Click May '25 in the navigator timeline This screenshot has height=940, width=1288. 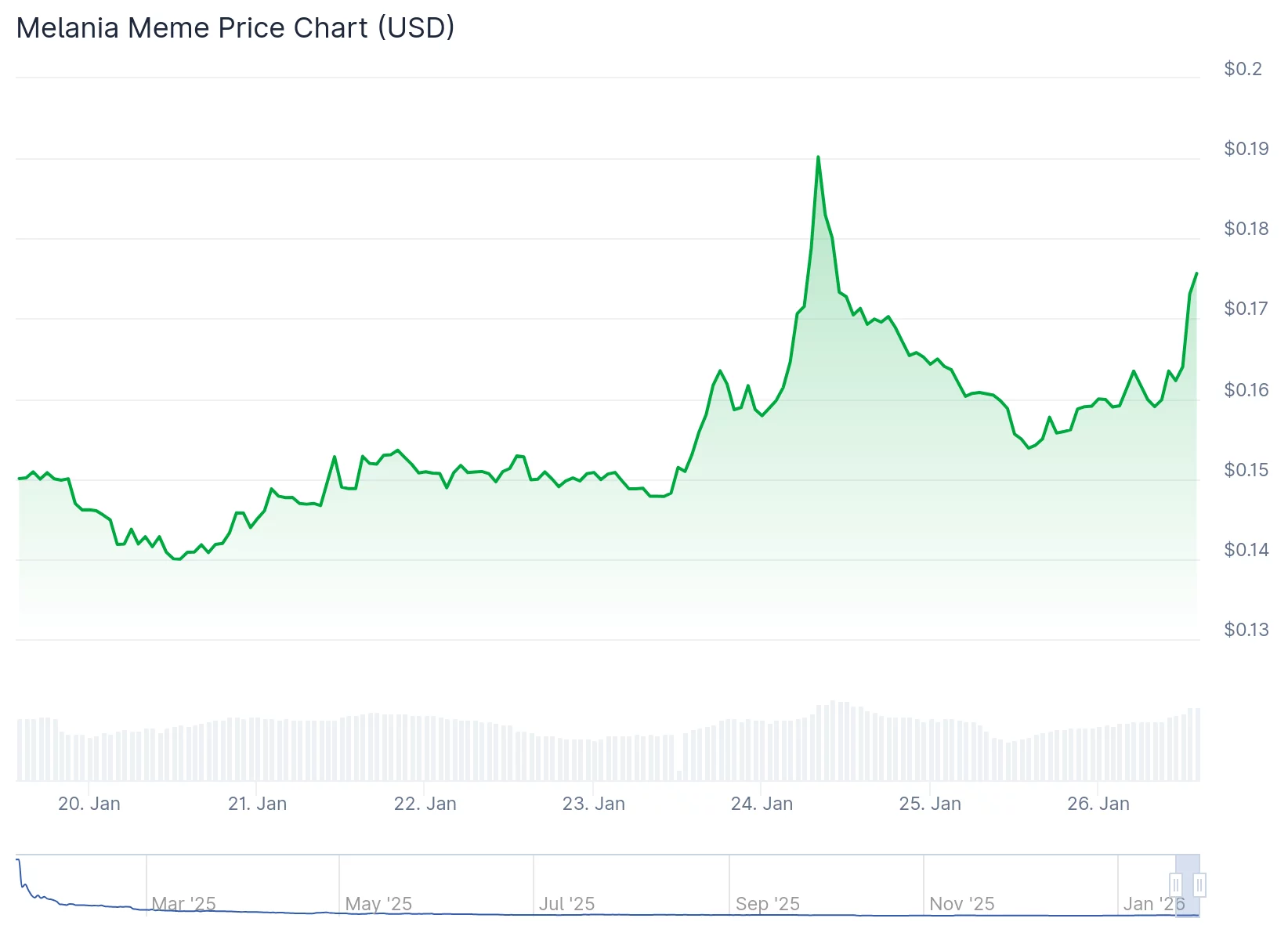pos(378,904)
